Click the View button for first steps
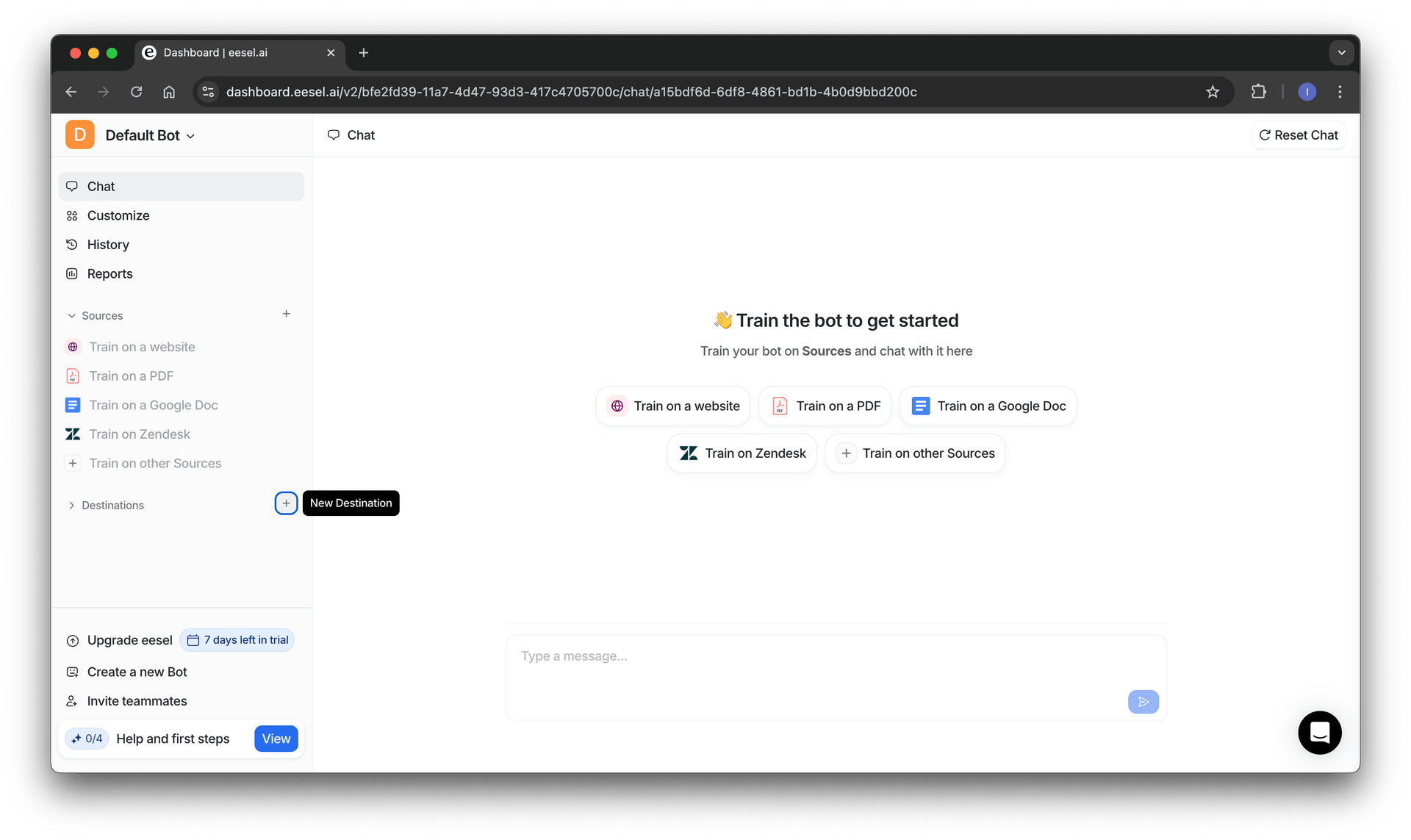The image size is (1411, 840). pos(276,739)
